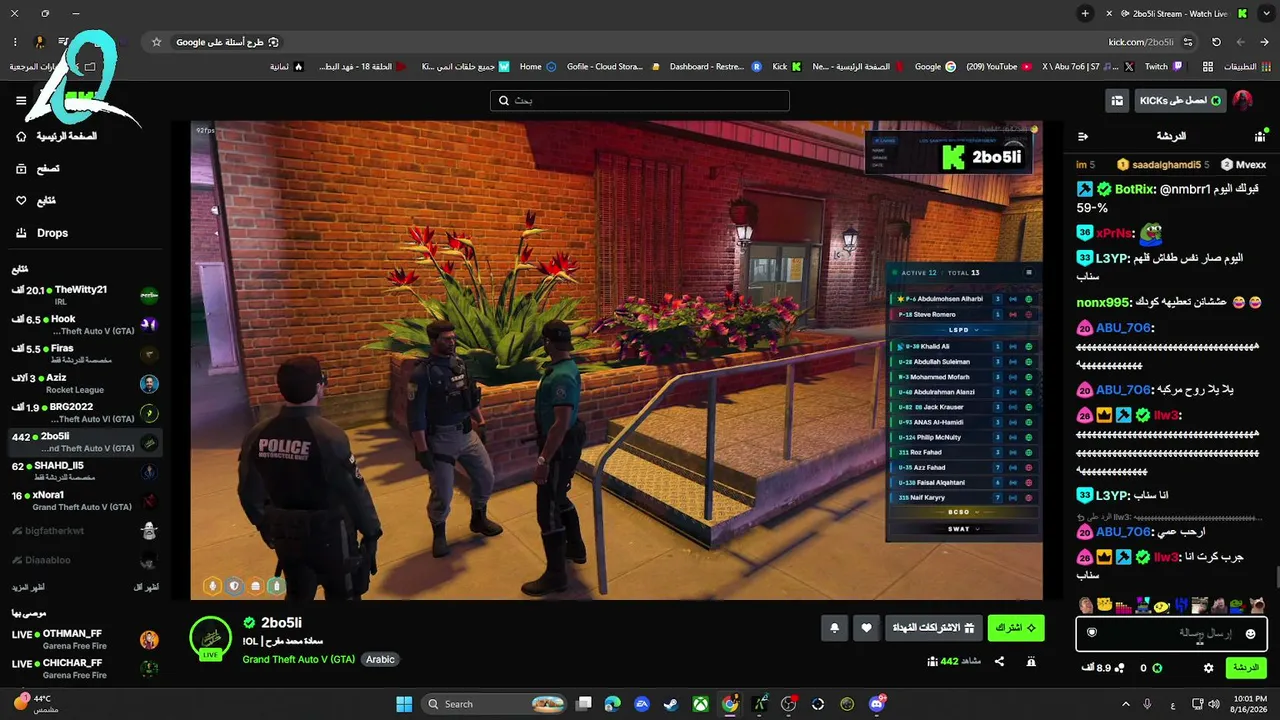Open recommended CHICHAR_FF channel

coord(85,668)
